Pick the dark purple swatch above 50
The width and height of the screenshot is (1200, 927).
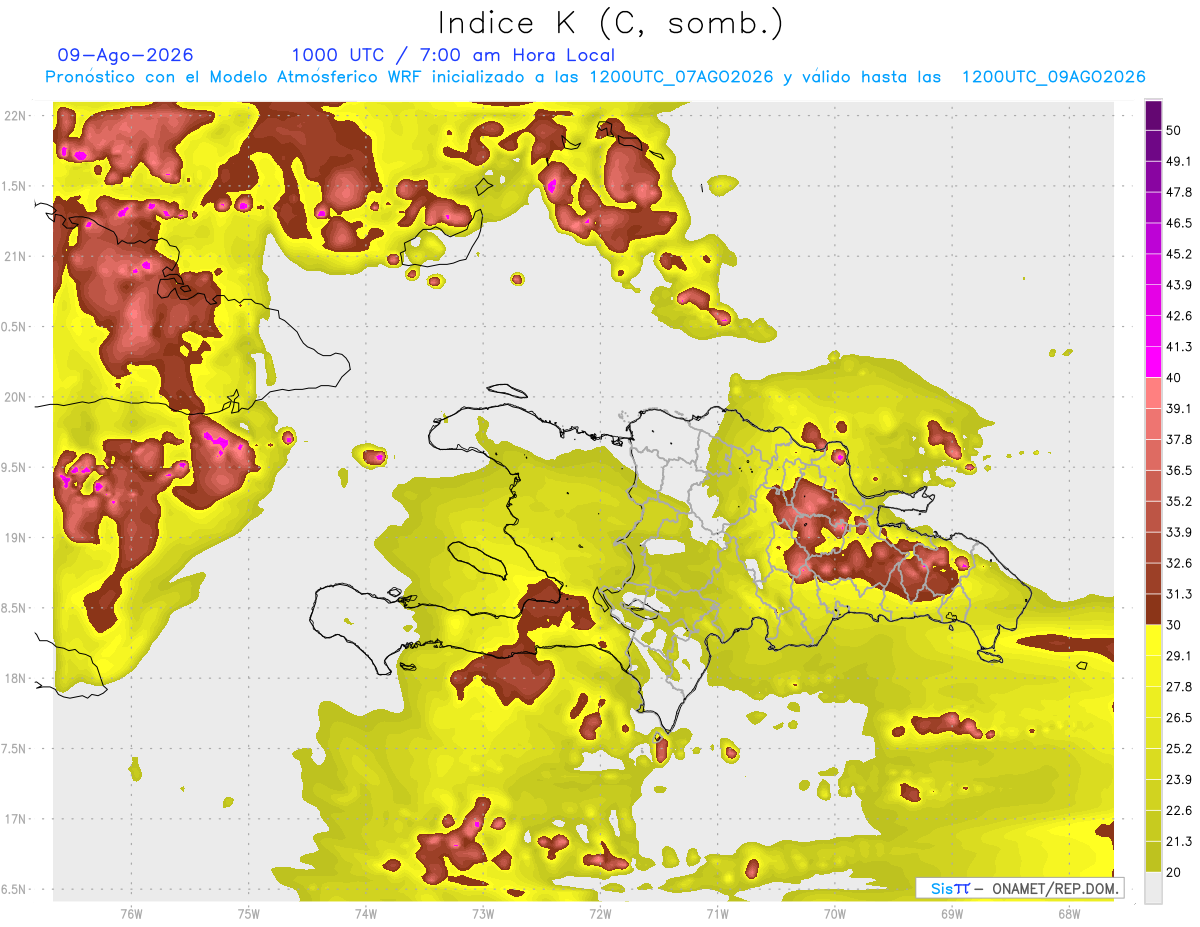click(x=1153, y=115)
